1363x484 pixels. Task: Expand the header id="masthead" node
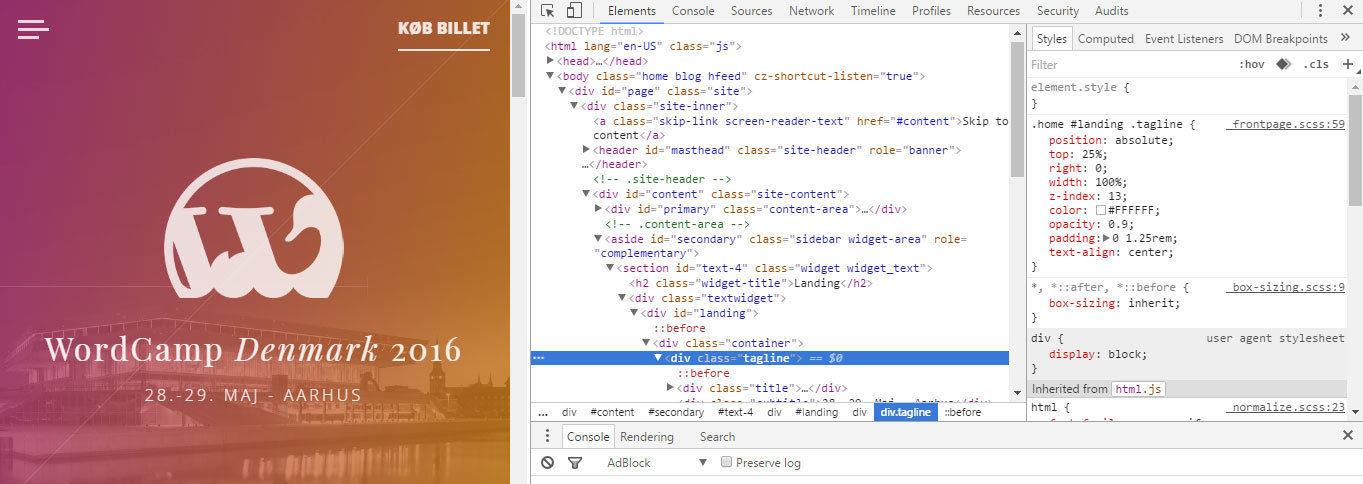586,150
